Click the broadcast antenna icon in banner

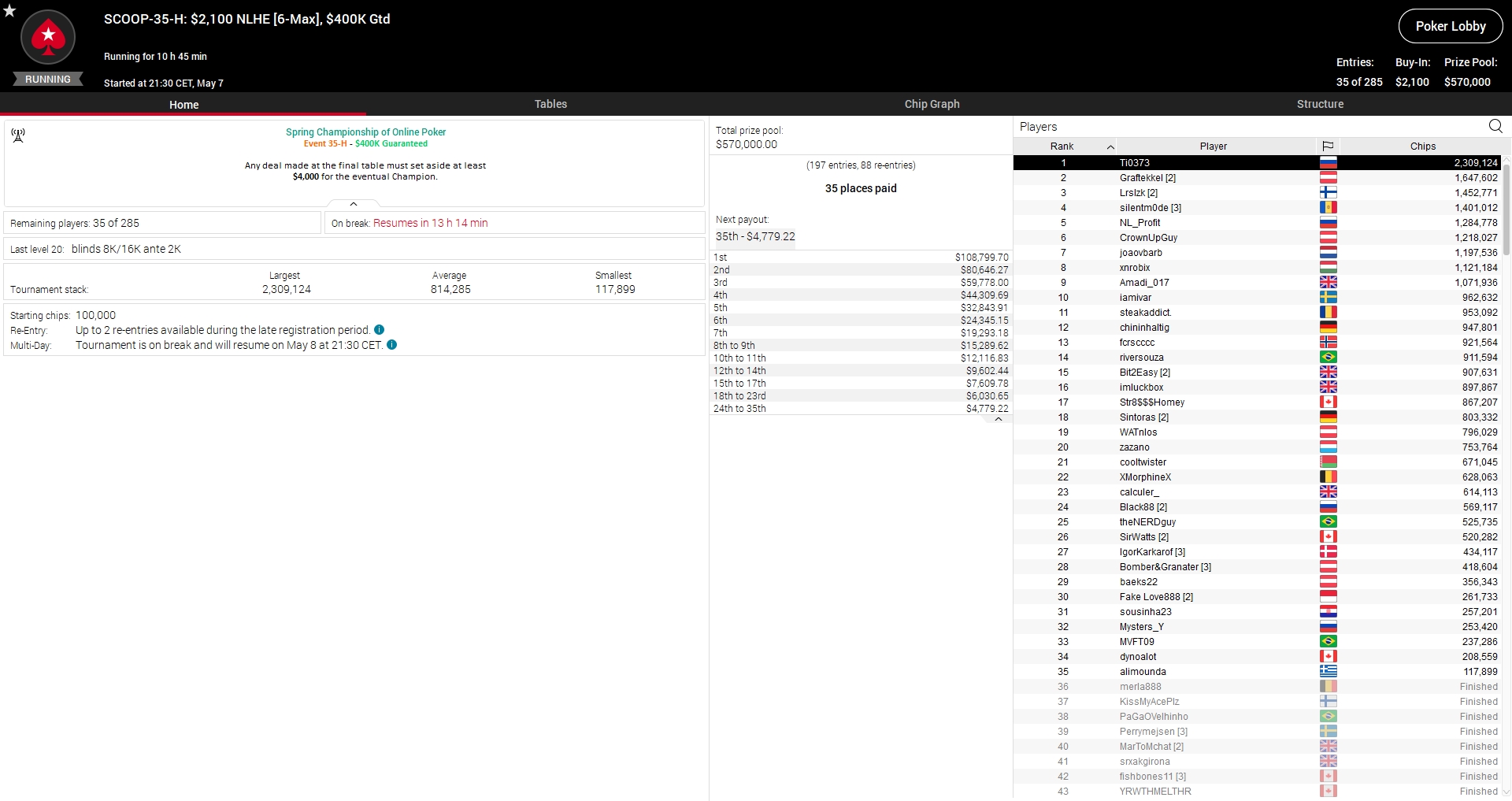18,135
